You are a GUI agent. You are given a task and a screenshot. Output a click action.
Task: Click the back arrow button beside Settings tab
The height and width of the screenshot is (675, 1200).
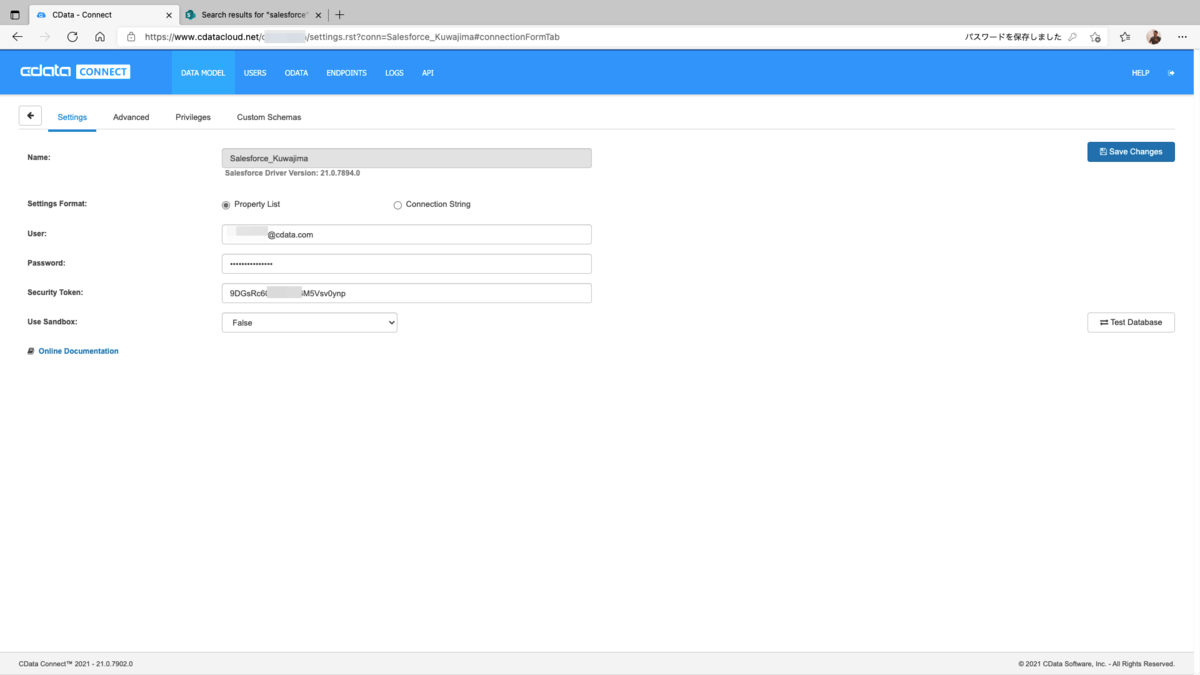tap(30, 116)
